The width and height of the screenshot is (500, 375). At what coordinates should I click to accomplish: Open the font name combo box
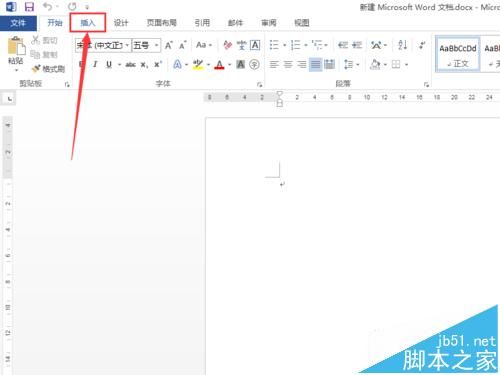(x=103, y=45)
